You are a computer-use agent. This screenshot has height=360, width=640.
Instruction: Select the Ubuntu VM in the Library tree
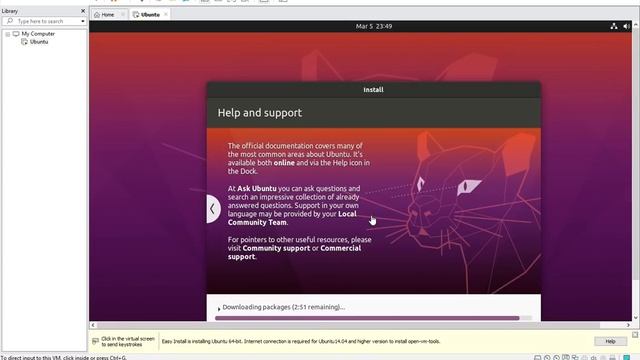click(x=39, y=42)
